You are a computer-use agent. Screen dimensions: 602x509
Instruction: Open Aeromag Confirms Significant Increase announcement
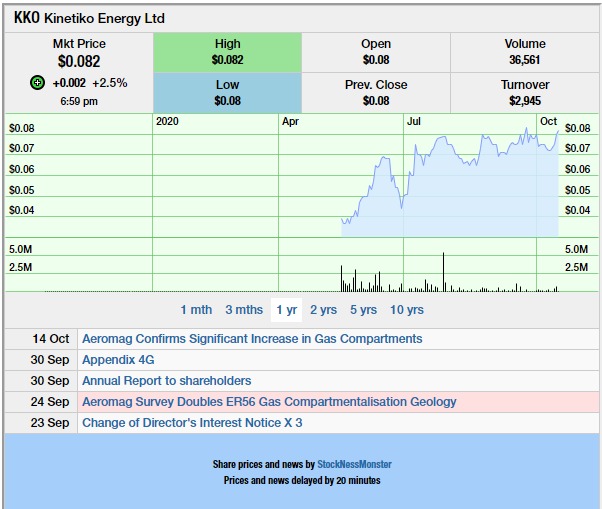click(x=252, y=339)
